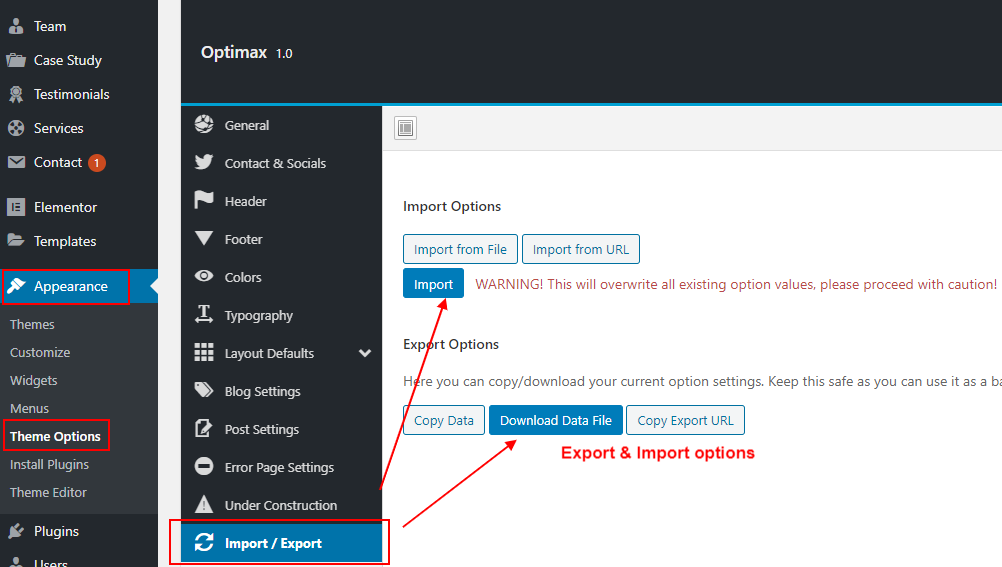1002x567 pixels.
Task: Click the Blog Settings tag icon
Action: coord(204,390)
